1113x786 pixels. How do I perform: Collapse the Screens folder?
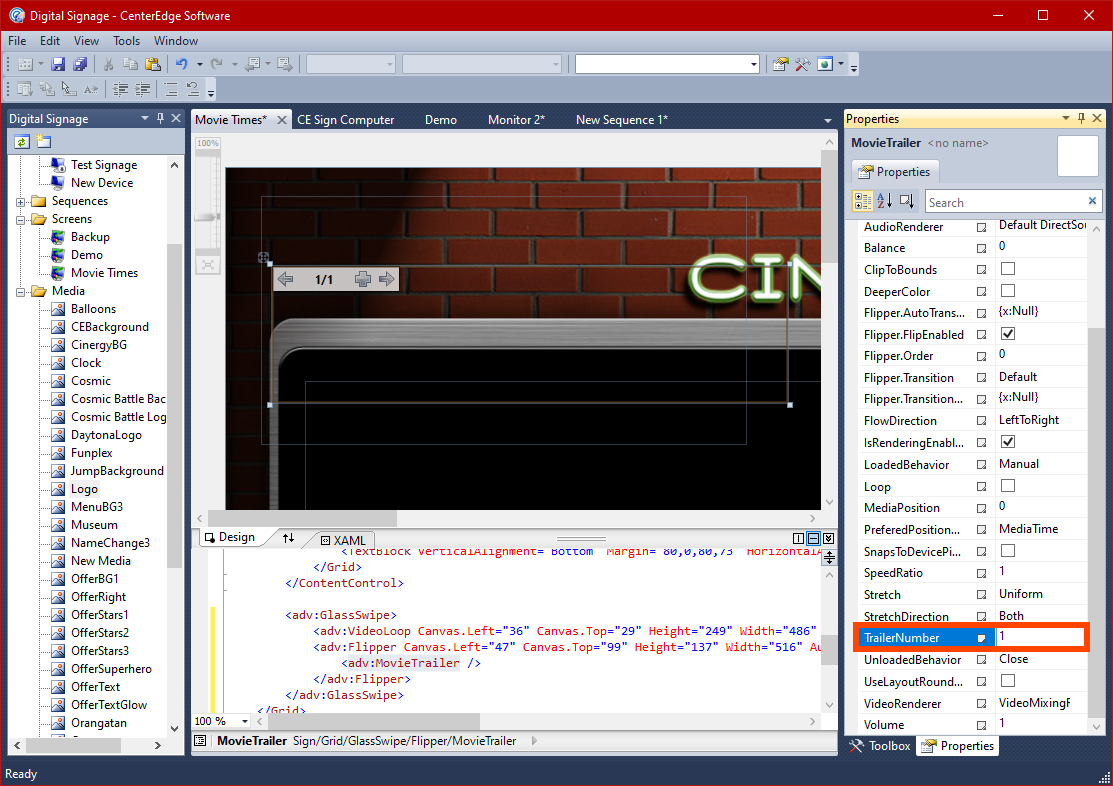[21, 219]
